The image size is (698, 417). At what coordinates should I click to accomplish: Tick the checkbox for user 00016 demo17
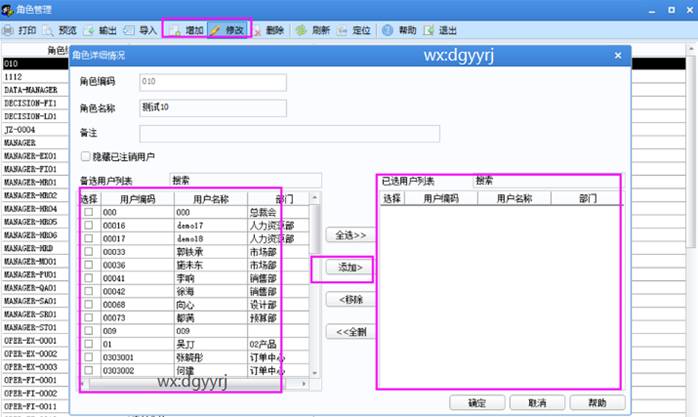(90, 227)
